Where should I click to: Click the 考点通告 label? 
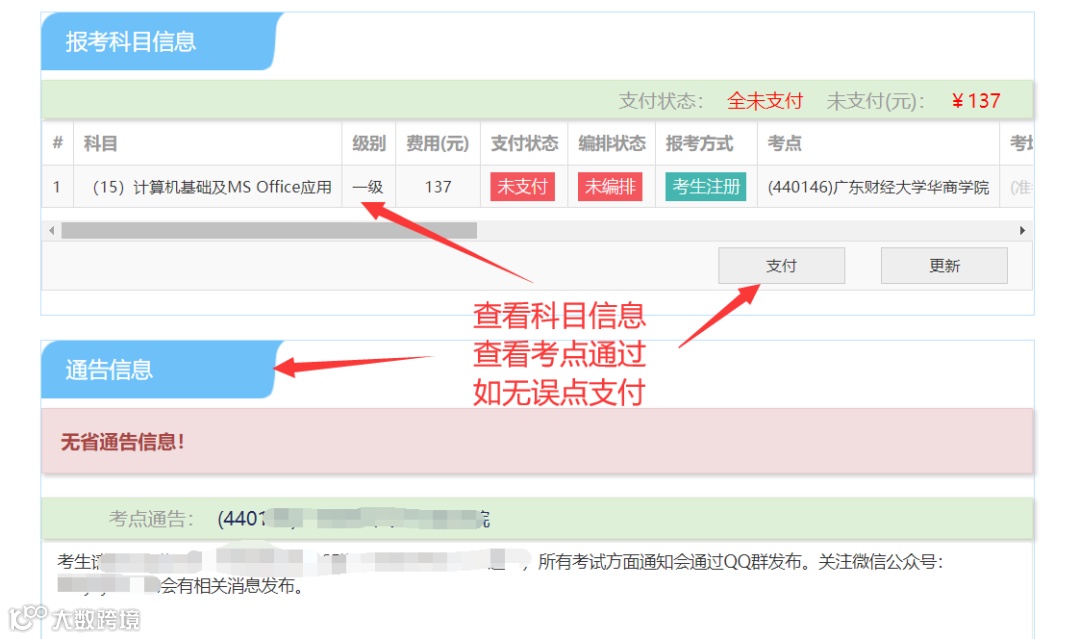click(x=151, y=518)
